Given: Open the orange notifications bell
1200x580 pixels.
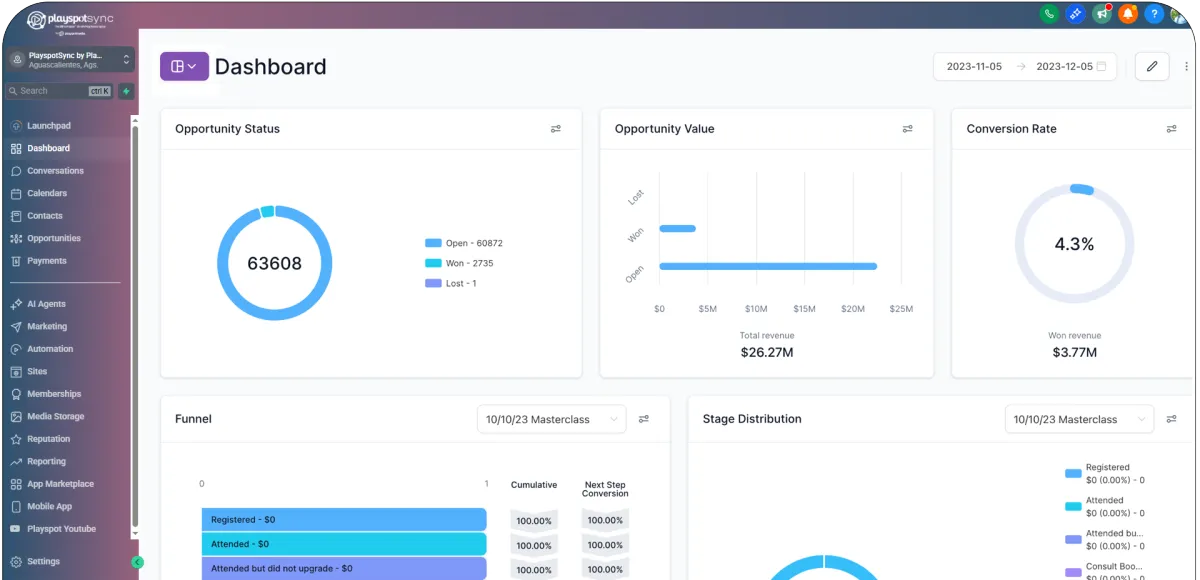Looking at the screenshot, I should (x=1128, y=14).
